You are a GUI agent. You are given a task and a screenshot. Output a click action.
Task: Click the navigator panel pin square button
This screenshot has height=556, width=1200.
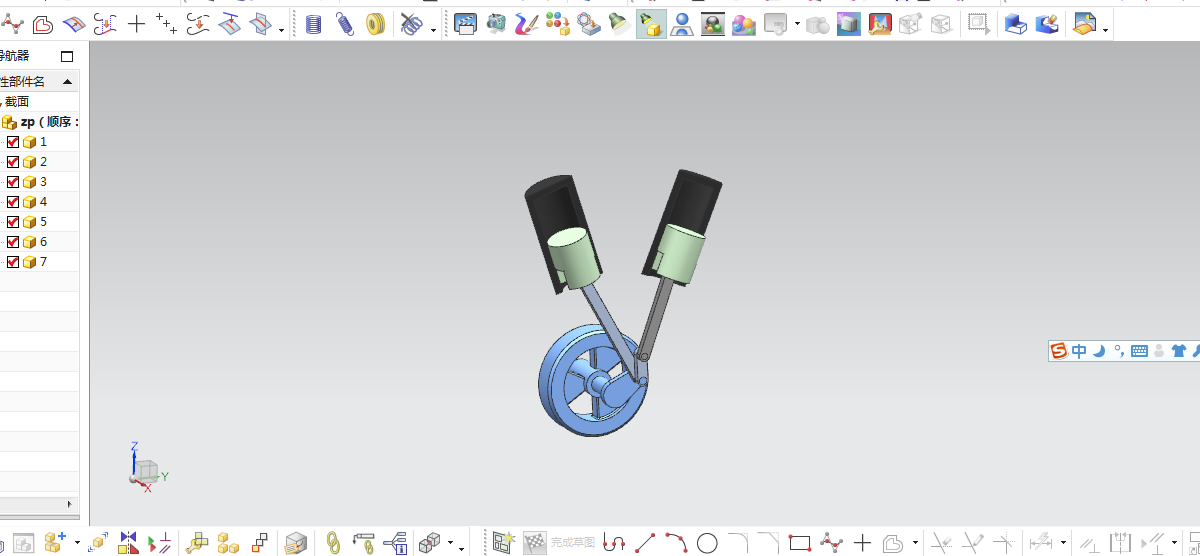[x=67, y=57]
